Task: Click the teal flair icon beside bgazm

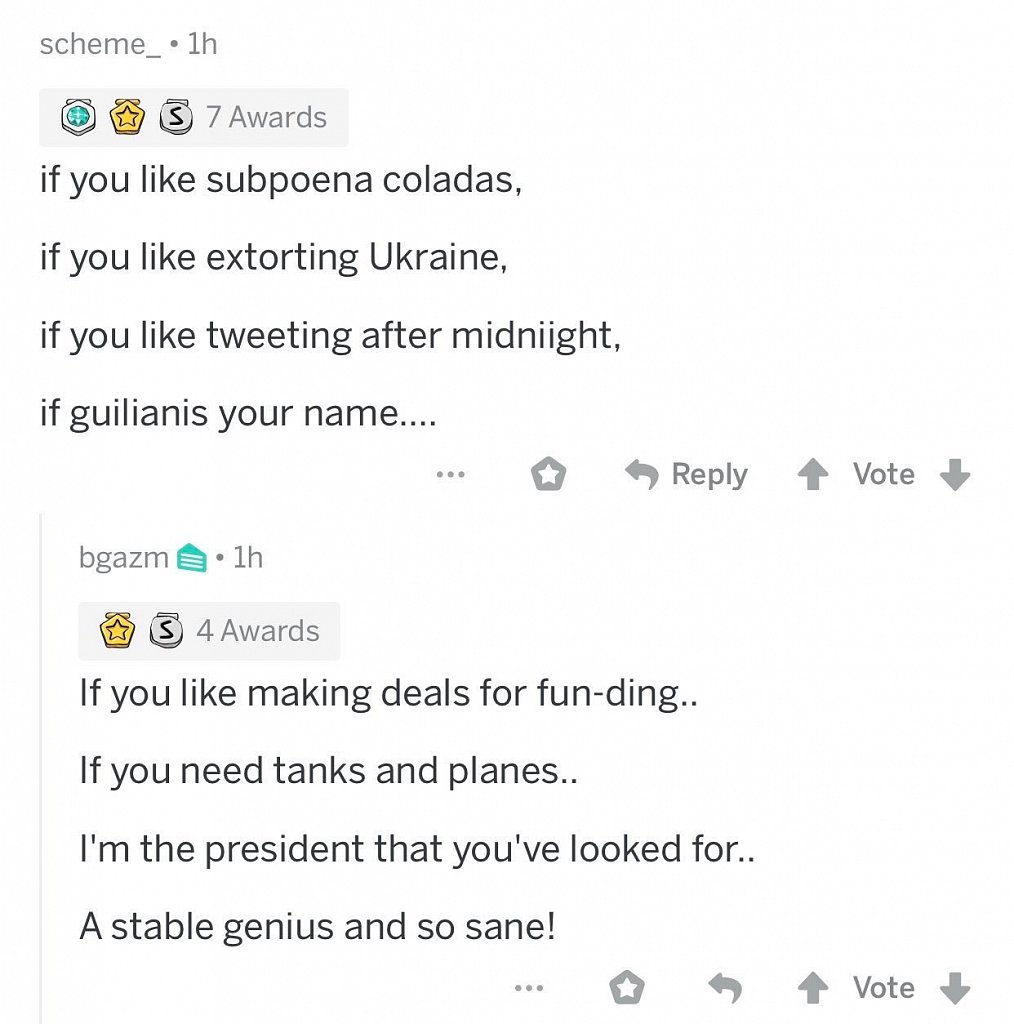Action: pos(191,557)
